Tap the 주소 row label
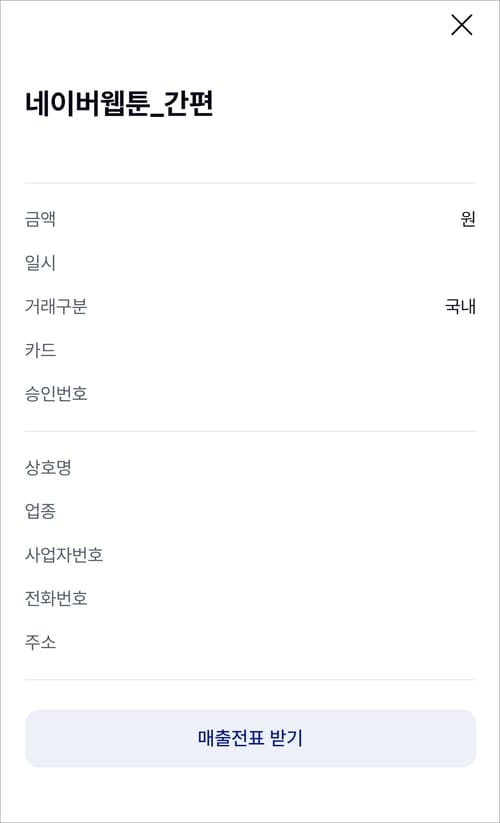Screen dimensions: 500x823 pyautogui.click(x=40, y=641)
